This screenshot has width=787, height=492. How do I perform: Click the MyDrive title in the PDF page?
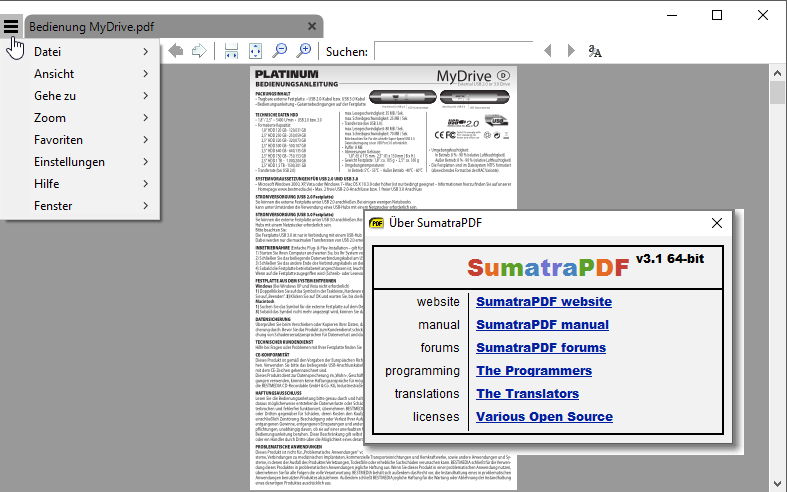point(464,76)
